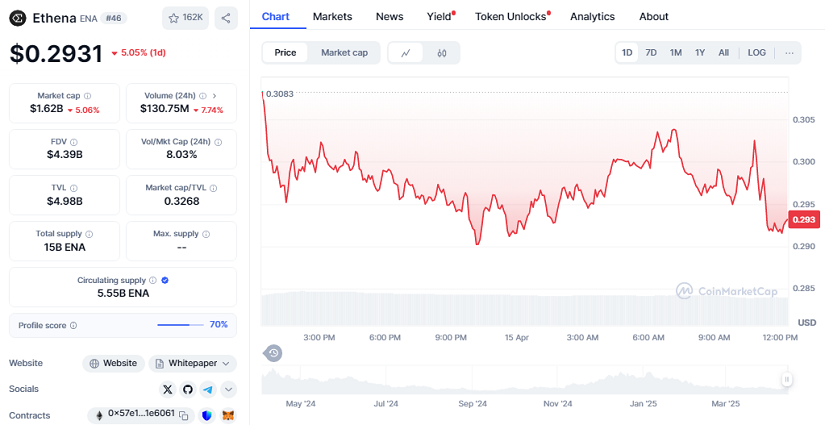Open the chart more options ellipsis
The width and height of the screenshot is (825, 425).
click(x=789, y=53)
